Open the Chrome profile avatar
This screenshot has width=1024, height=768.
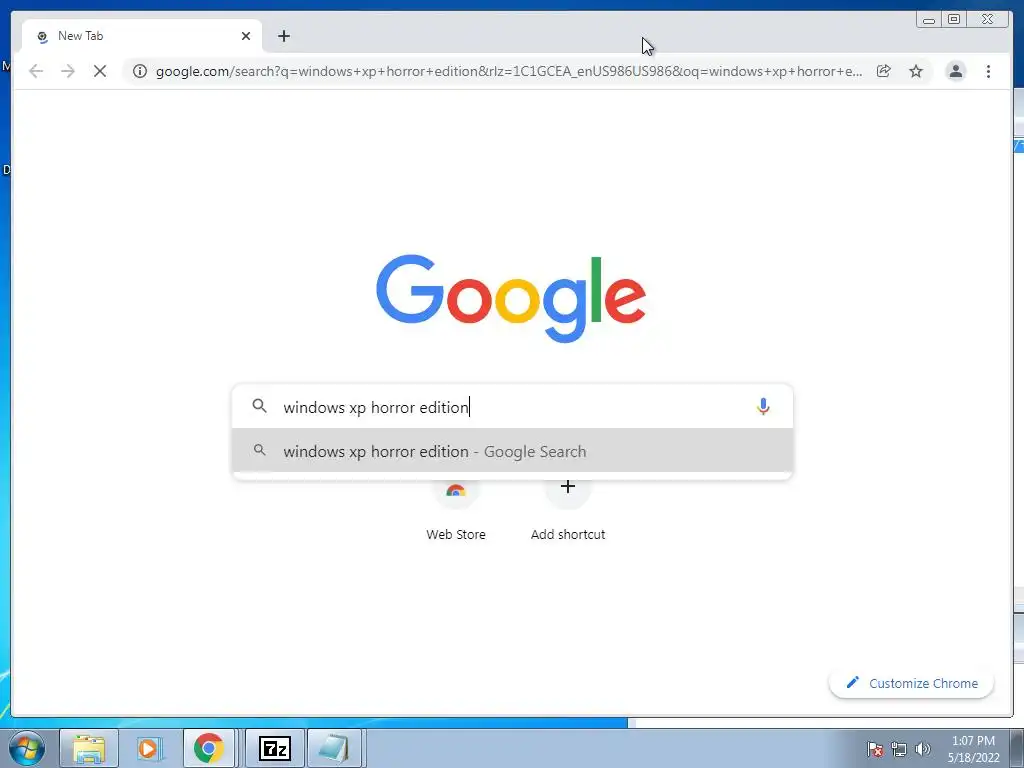coord(955,71)
